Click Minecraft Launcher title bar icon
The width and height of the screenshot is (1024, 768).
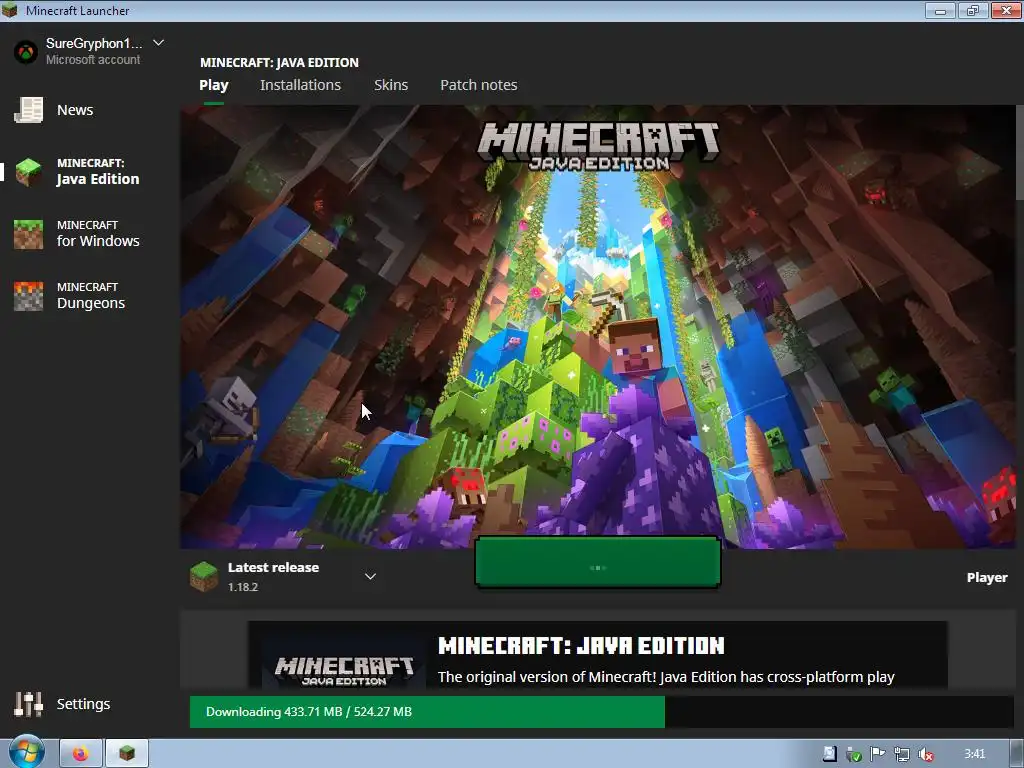(10, 10)
